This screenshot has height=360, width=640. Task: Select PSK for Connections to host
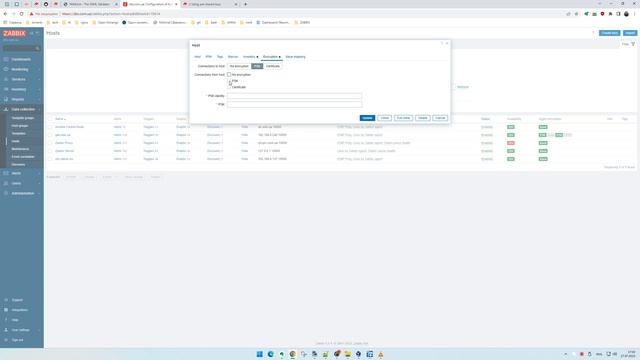(257, 66)
